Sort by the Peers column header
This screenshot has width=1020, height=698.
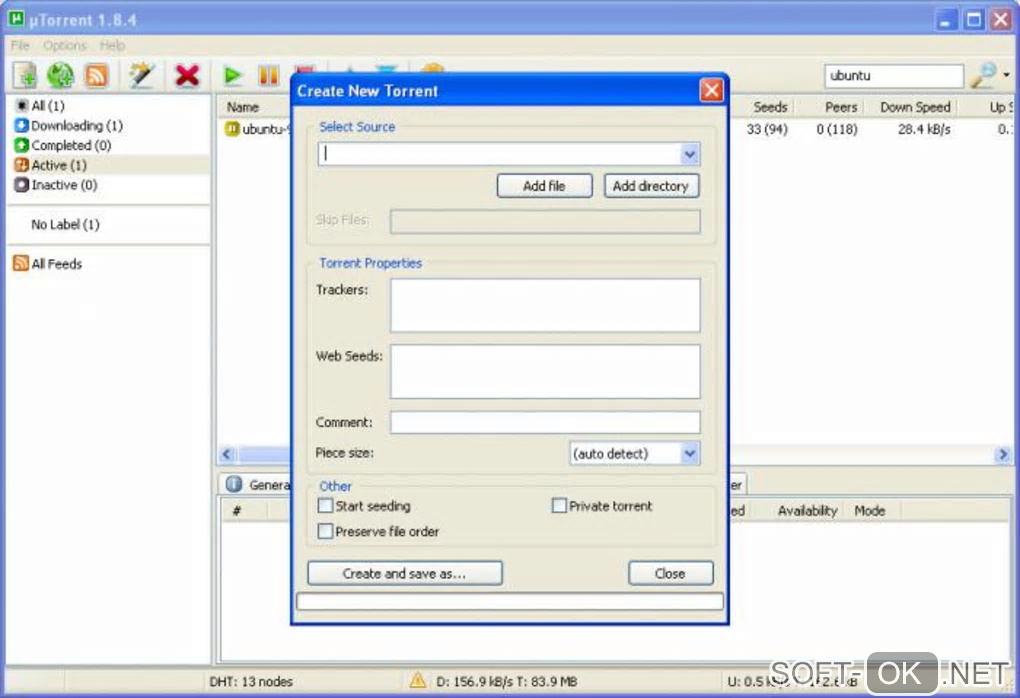(x=840, y=107)
